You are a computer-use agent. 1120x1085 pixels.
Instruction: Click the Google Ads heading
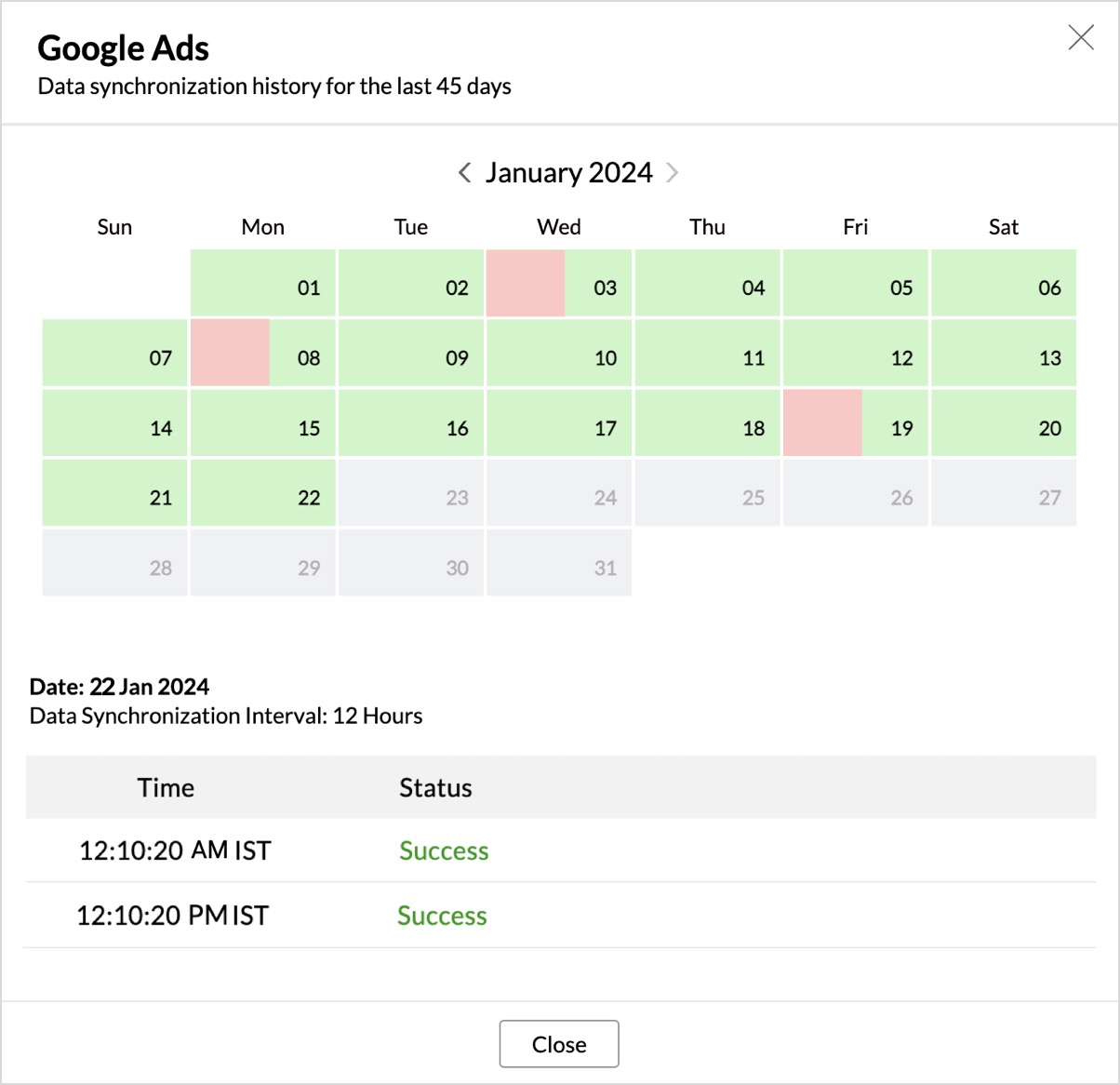tap(123, 47)
